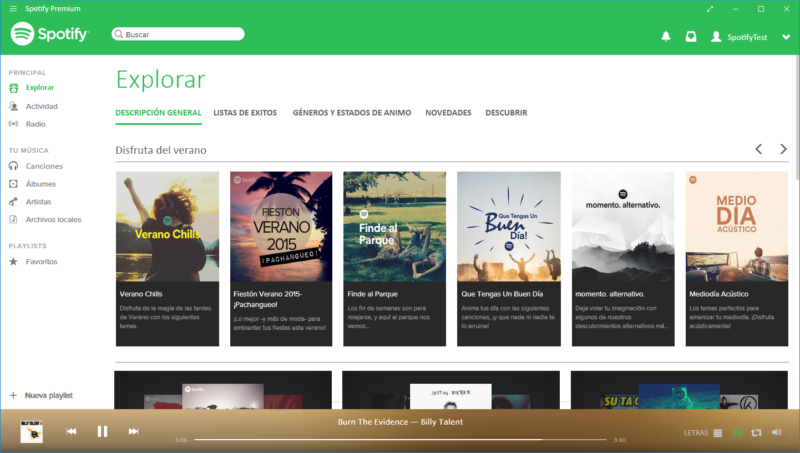Open Explorar in sidebar
The height and width of the screenshot is (453, 800).
pos(40,87)
